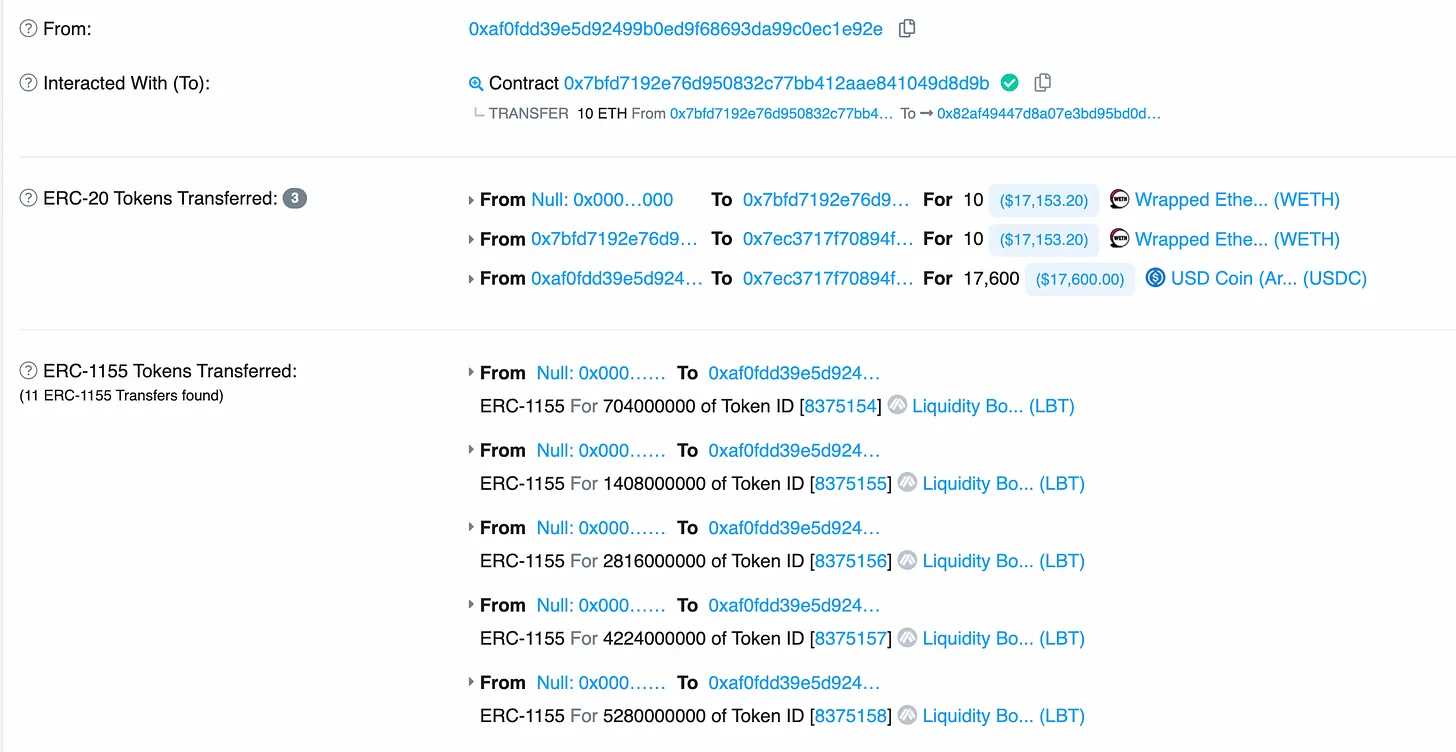
Task: Expand the Null to 0x7bfd WETH transfer row
Action: 472,200
